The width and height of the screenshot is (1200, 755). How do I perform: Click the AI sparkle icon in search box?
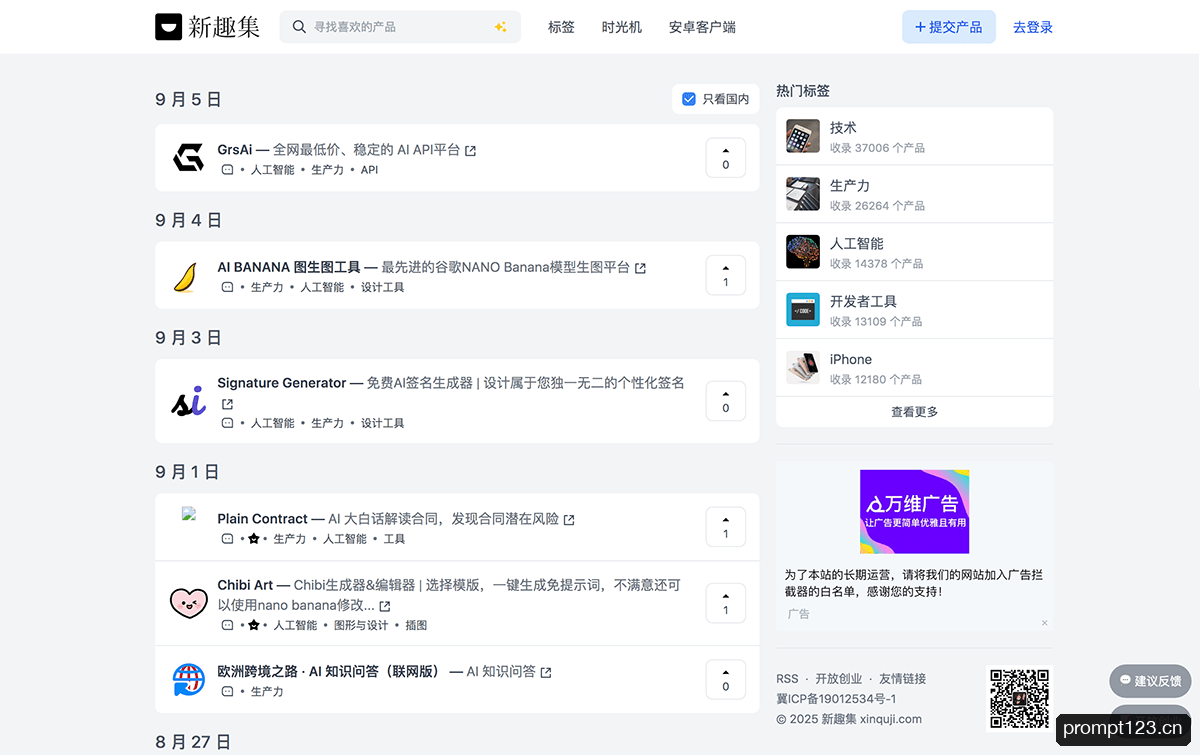tap(501, 27)
